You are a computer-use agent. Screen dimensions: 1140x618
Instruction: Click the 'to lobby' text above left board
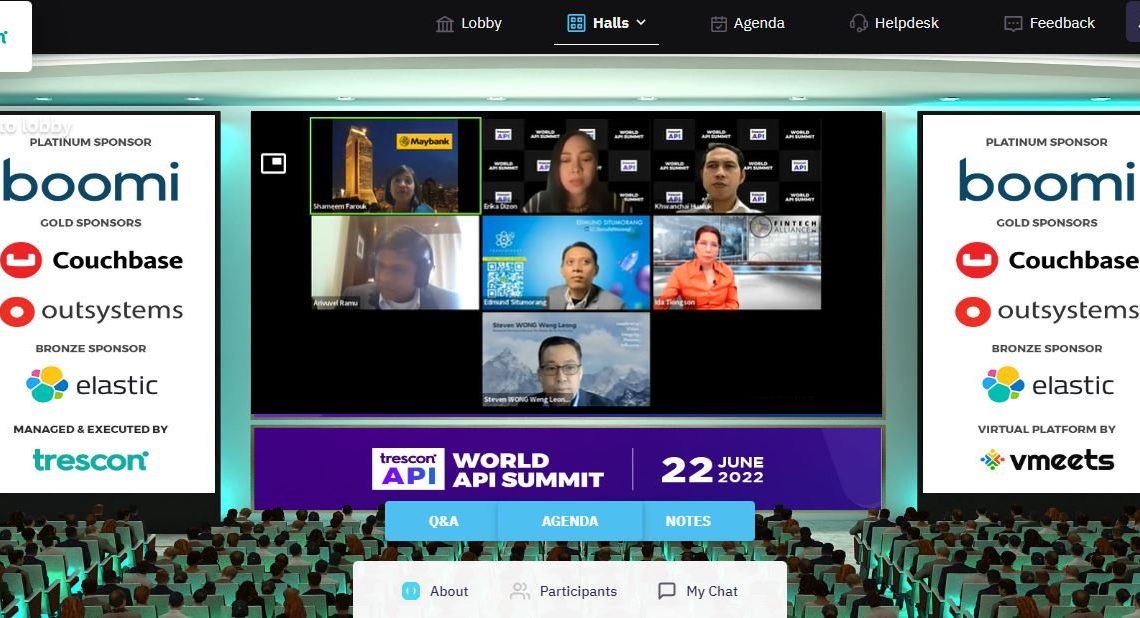click(x=36, y=127)
